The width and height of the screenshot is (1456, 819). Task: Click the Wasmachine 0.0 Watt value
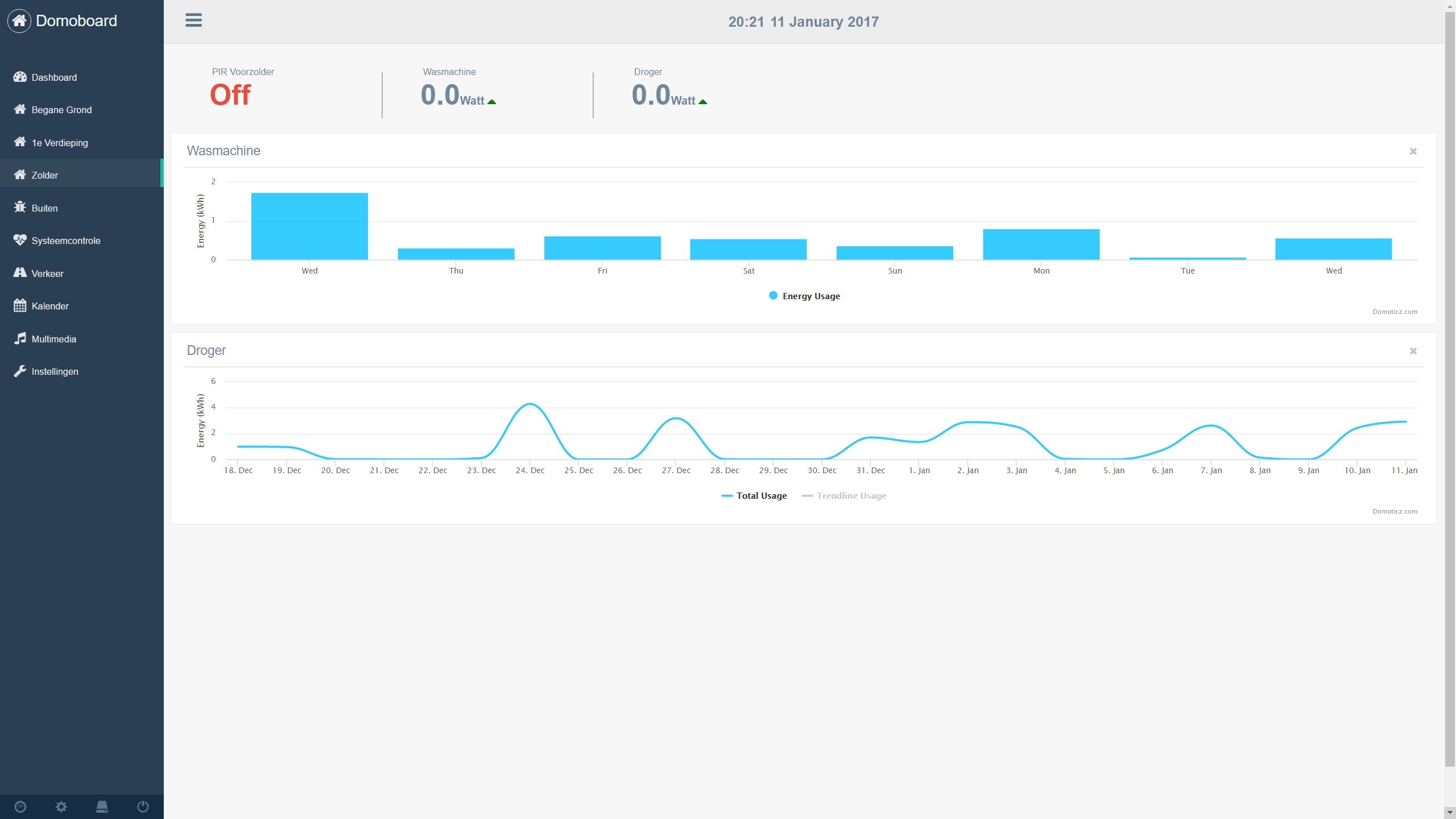pos(453,95)
